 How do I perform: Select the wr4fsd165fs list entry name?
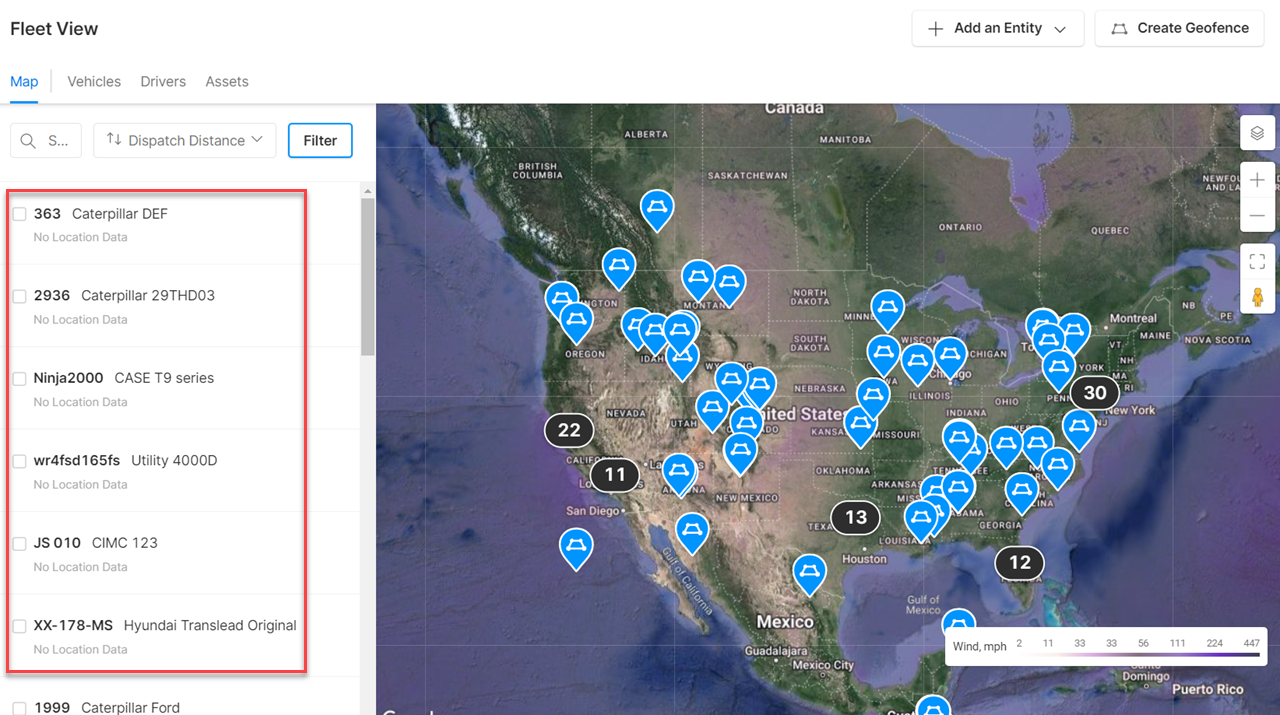(x=76, y=461)
